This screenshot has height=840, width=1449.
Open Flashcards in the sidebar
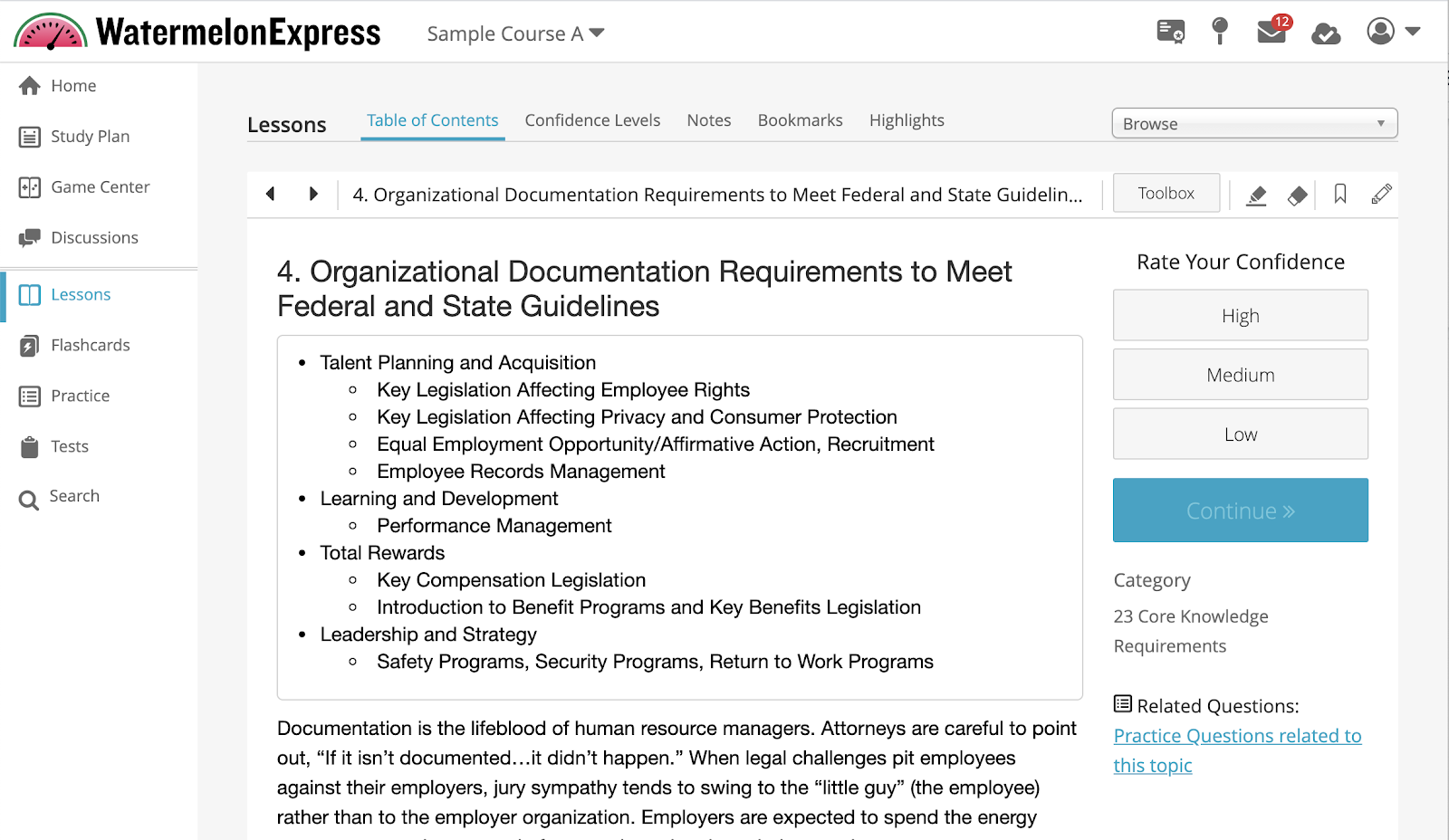[90, 345]
